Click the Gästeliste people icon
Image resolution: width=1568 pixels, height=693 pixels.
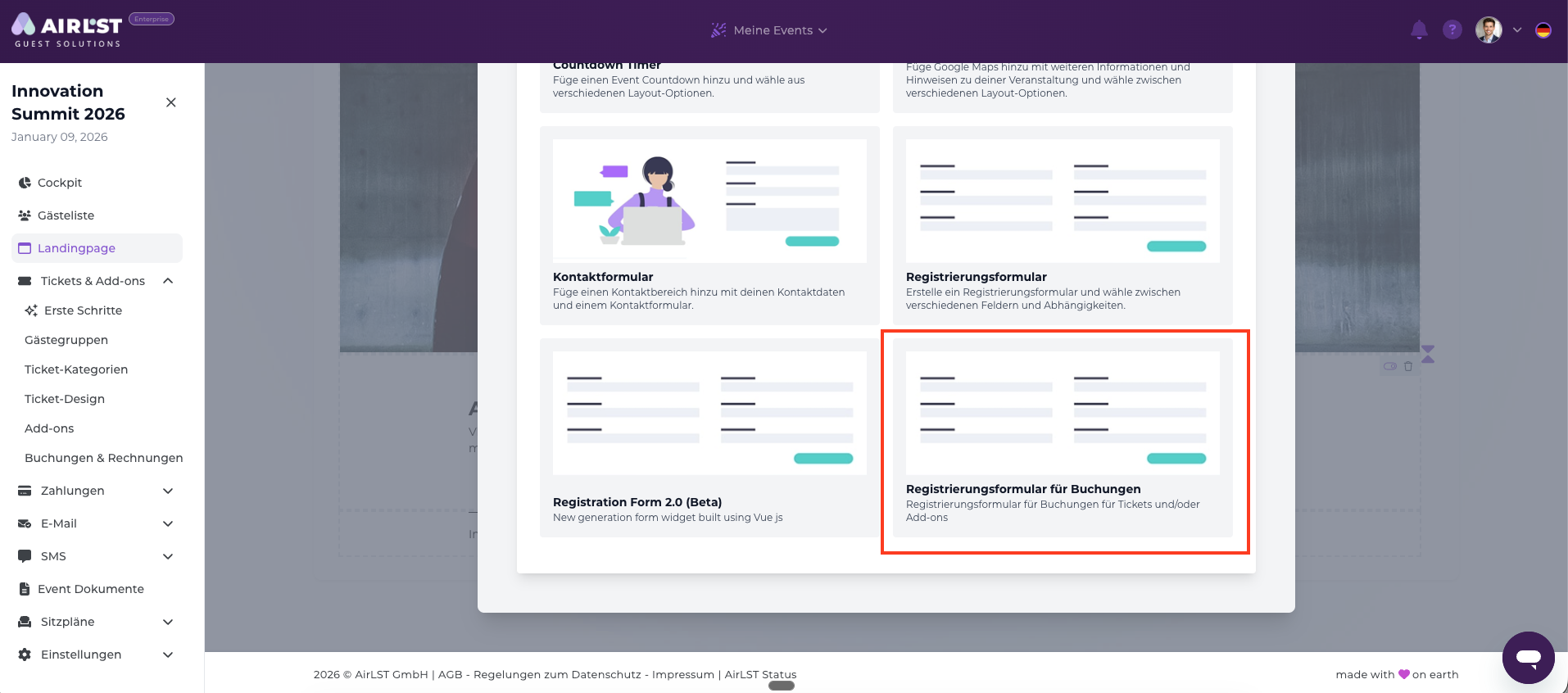click(25, 215)
